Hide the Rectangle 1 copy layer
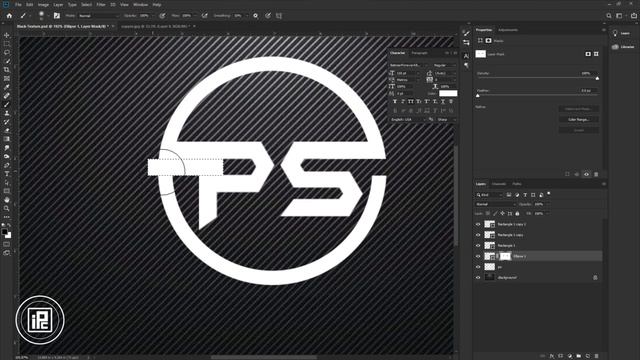 (x=478, y=235)
